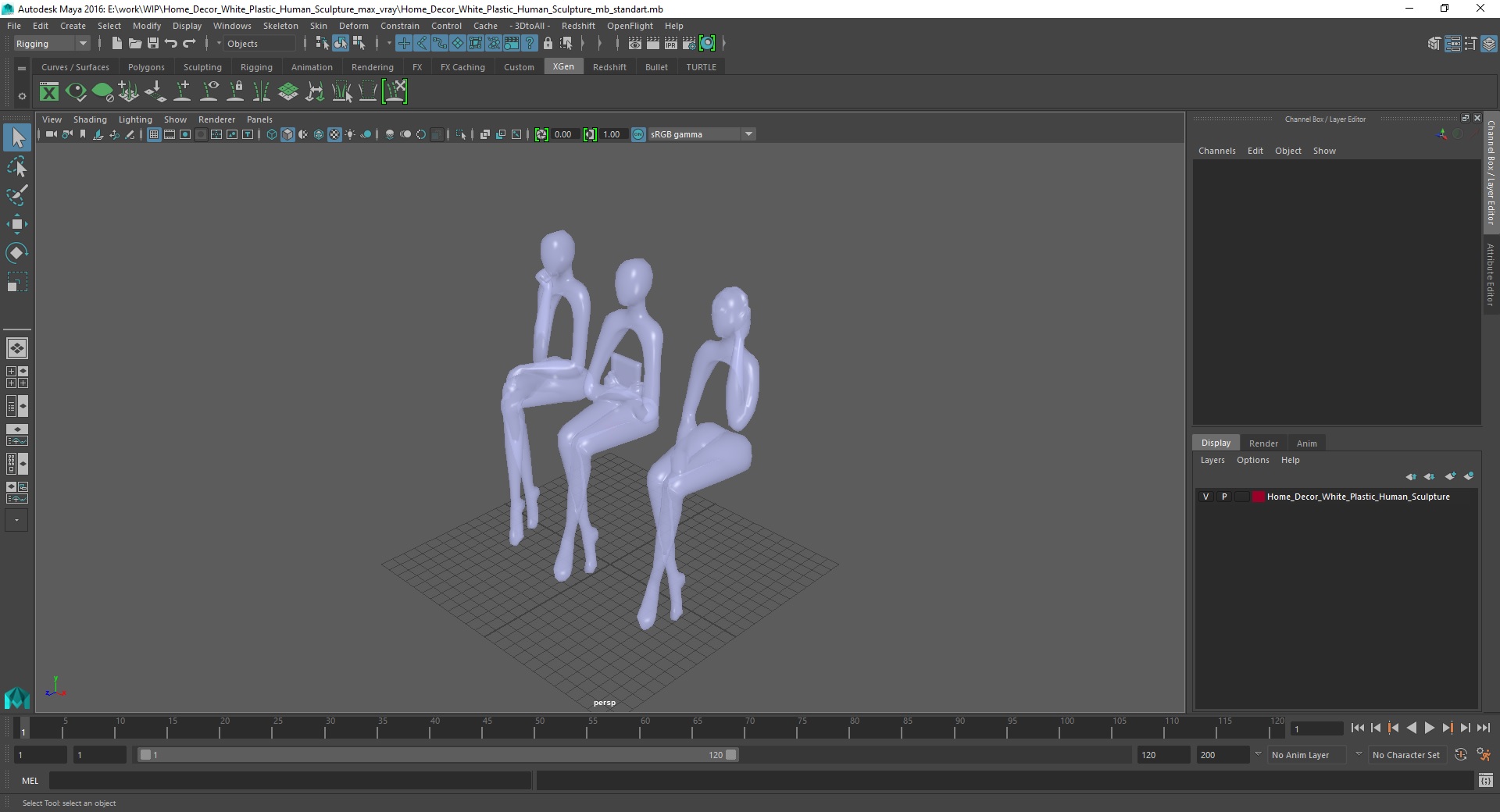Toggle viewport Smooth Shade All cube
Image resolution: width=1500 pixels, height=812 pixels.
pos(287,134)
